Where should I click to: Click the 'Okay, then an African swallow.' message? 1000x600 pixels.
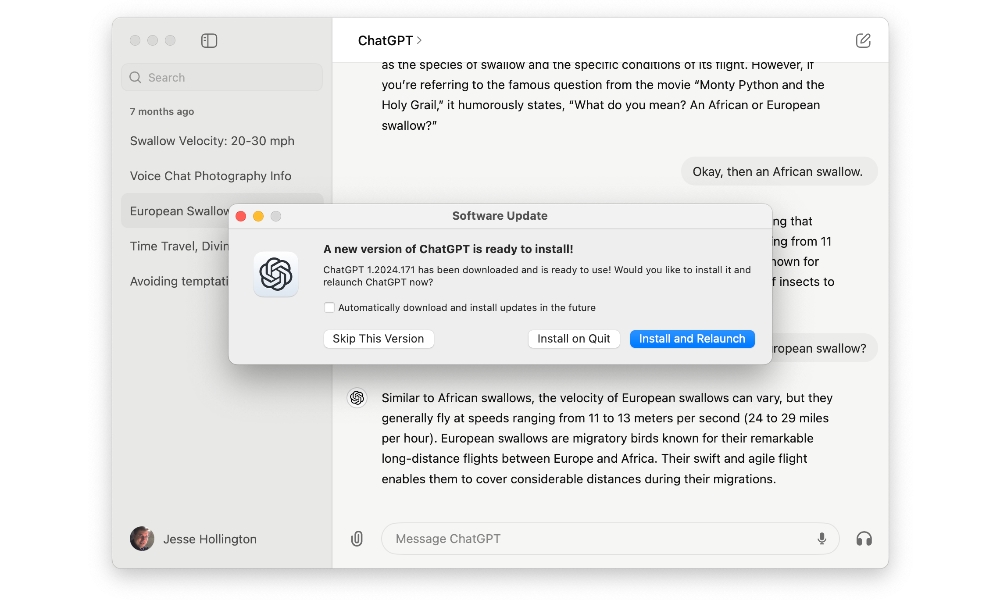pos(778,172)
